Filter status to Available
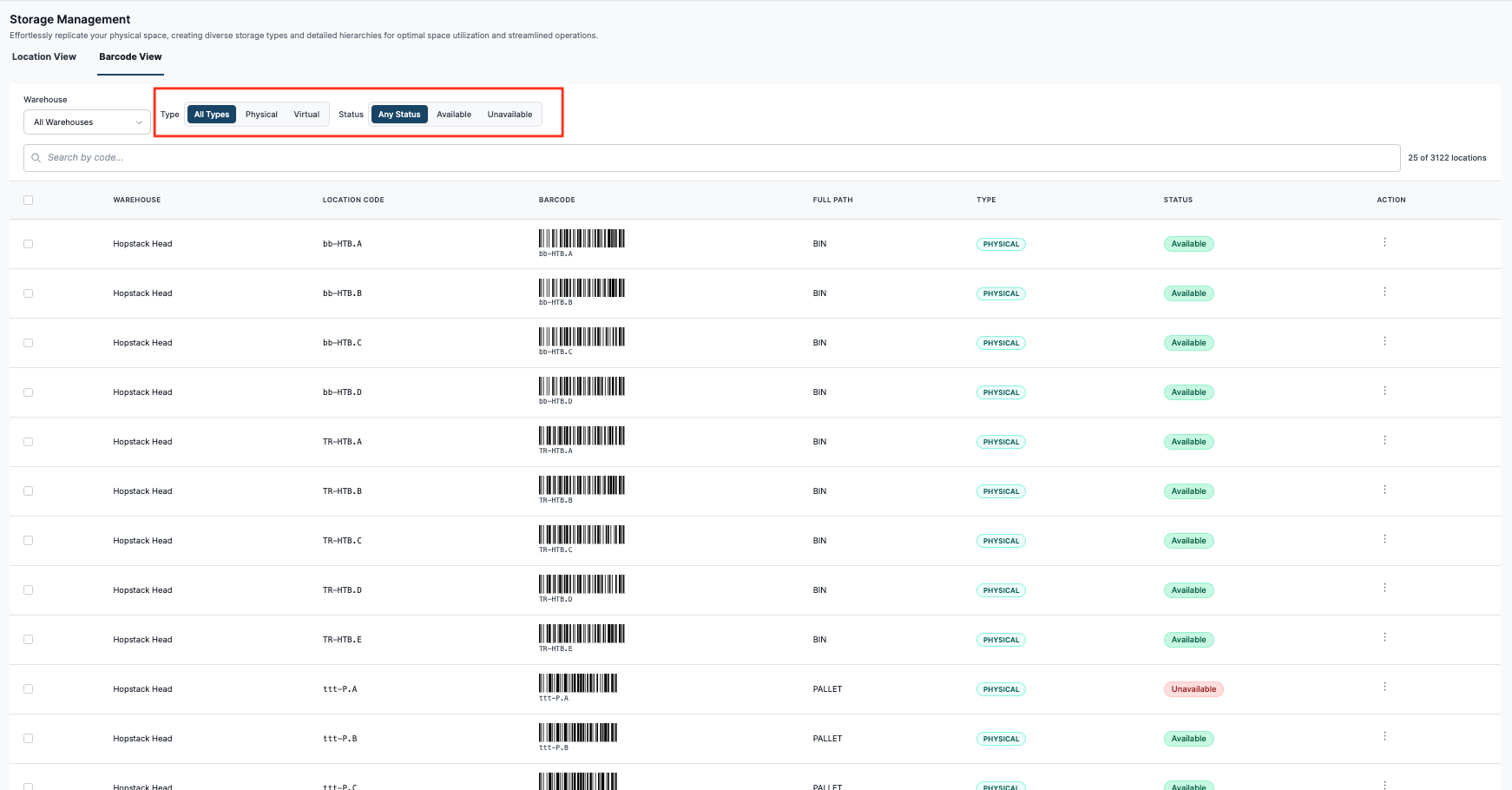This screenshot has width=1512, height=790. click(454, 115)
